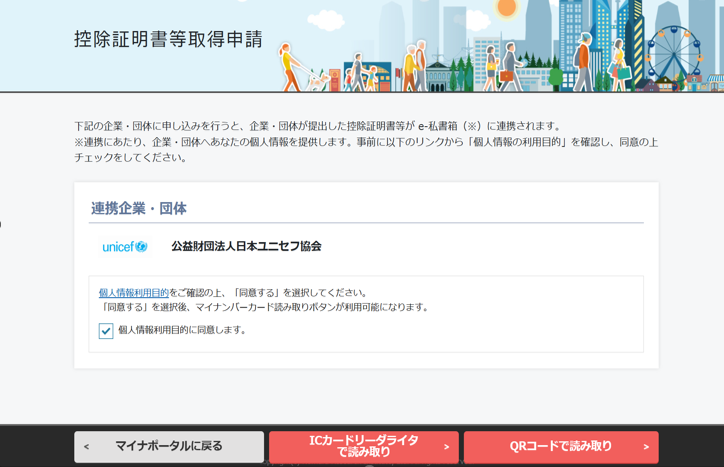Viewport: 724px width, 467px height.
Task: Click the right arrow on ICカードリーダライタ button
Action: 446,447
